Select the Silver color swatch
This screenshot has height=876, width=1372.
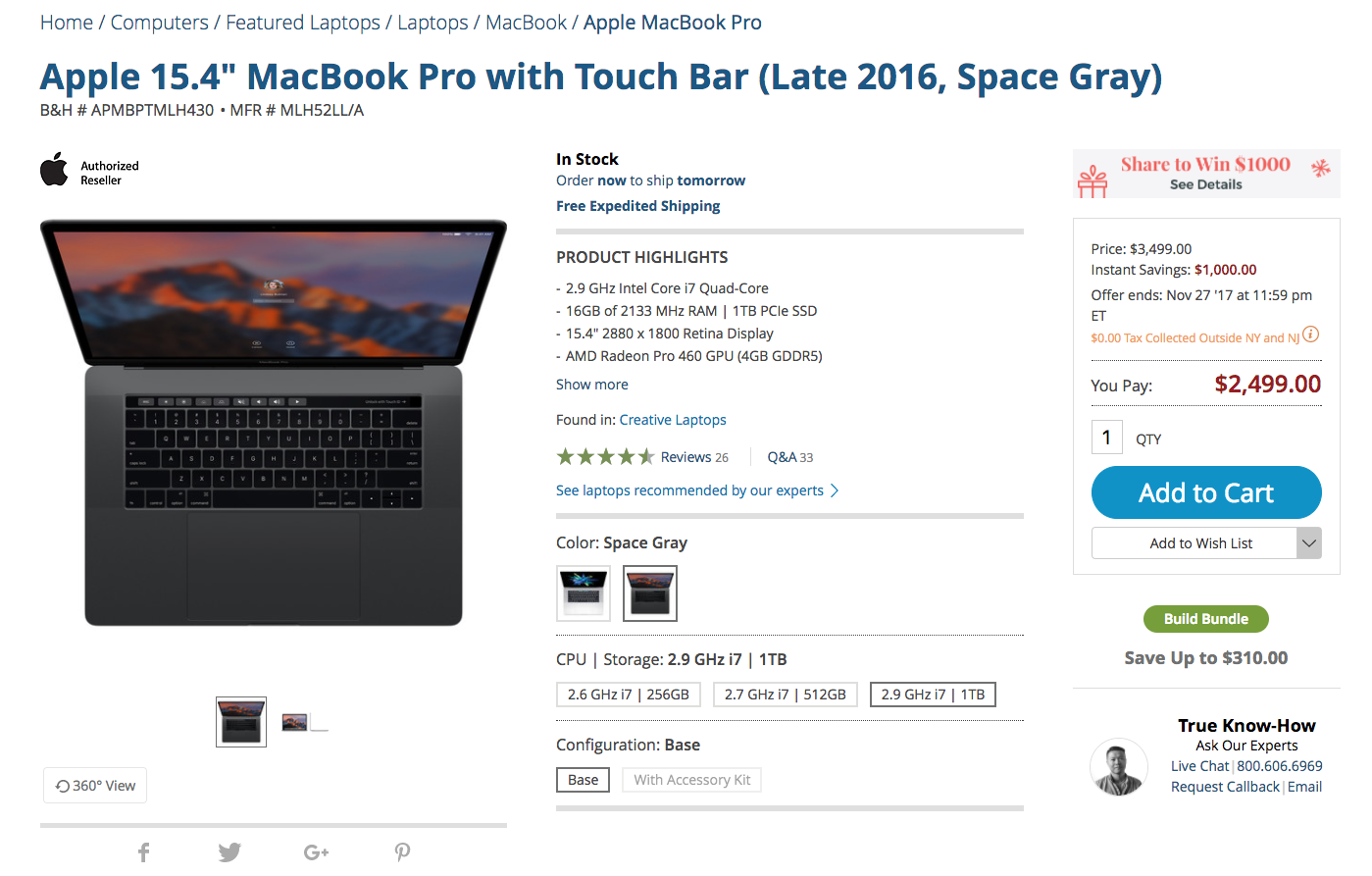click(584, 593)
